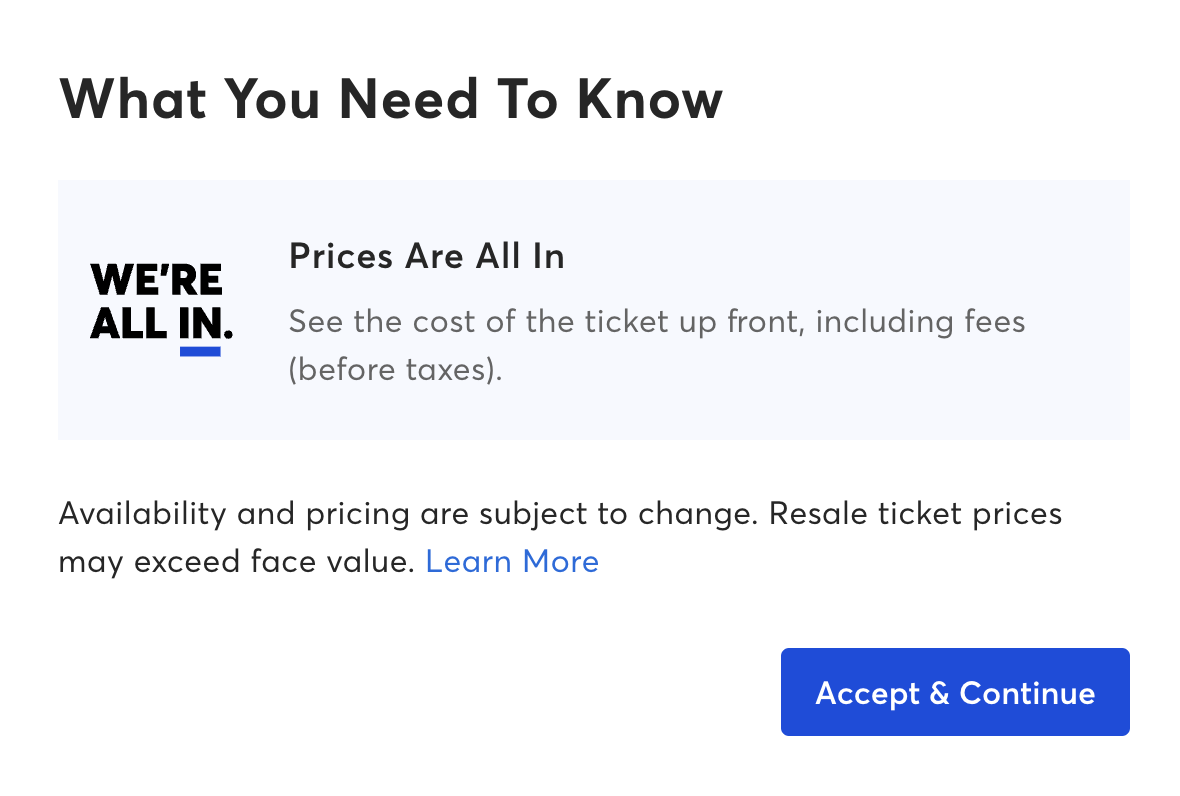This screenshot has width=1180, height=796.
Task: Click the stacked logo beside Prices Are All In
Action: tap(160, 305)
